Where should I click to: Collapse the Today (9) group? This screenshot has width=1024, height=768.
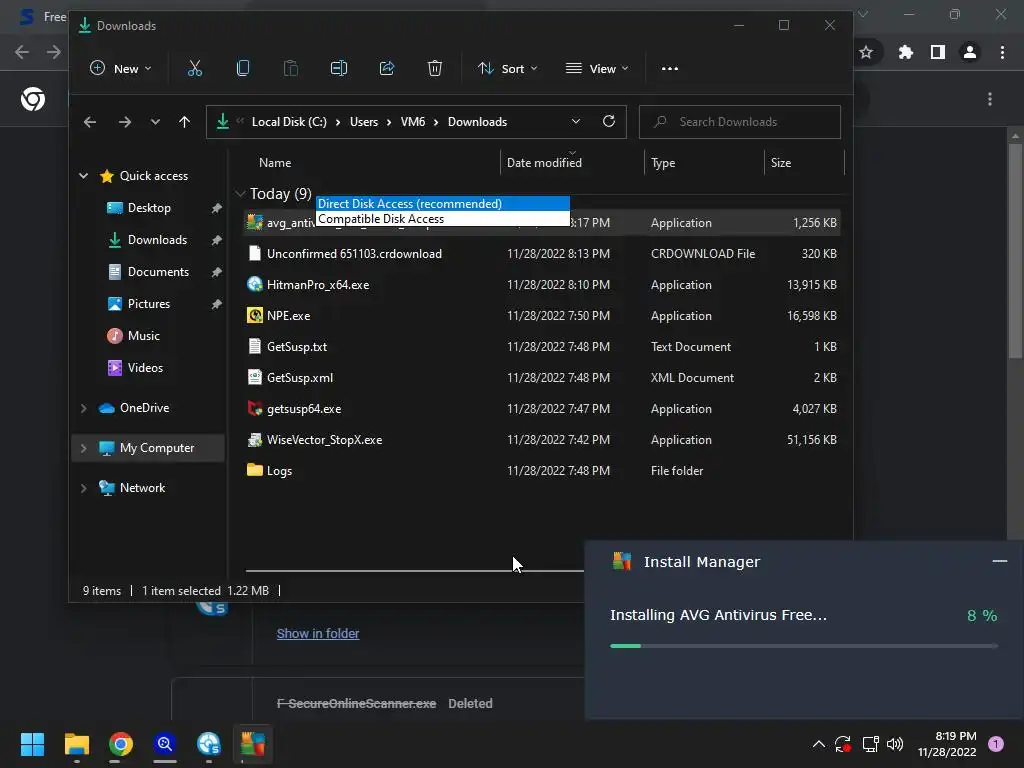pyautogui.click(x=240, y=194)
